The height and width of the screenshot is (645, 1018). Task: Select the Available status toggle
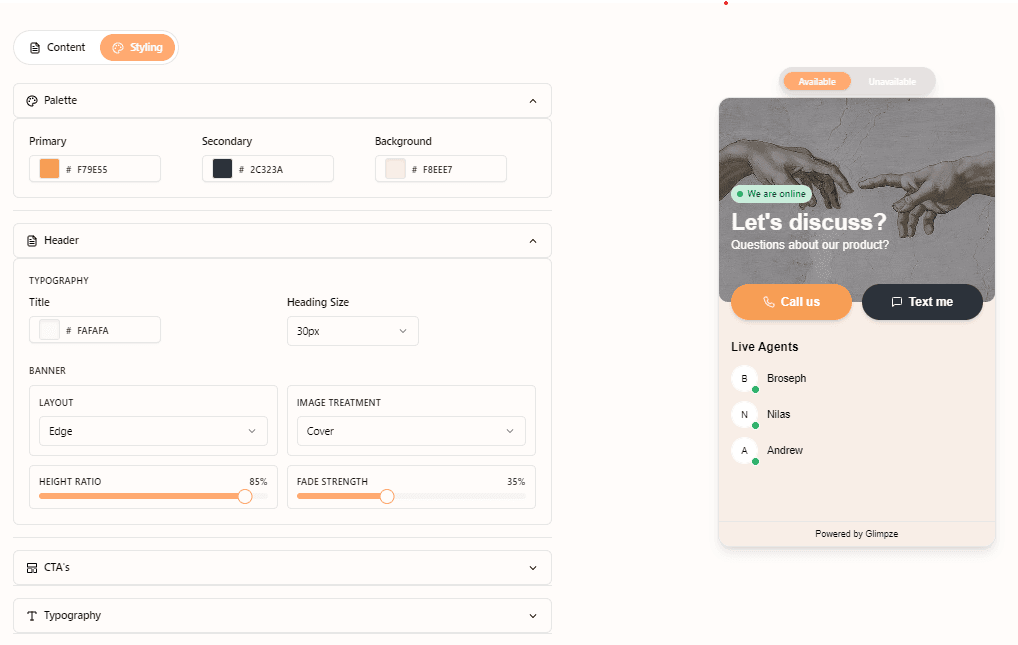click(x=817, y=81)
